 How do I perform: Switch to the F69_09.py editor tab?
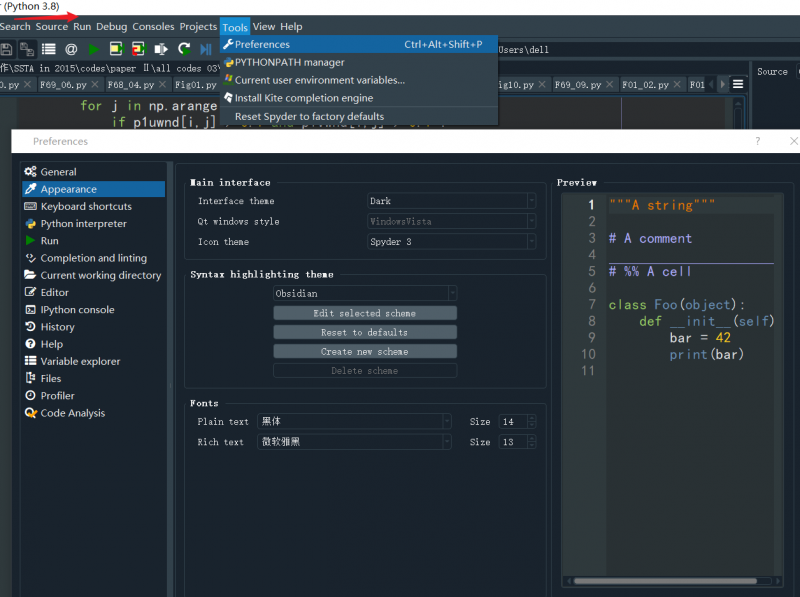pos(577,85)
